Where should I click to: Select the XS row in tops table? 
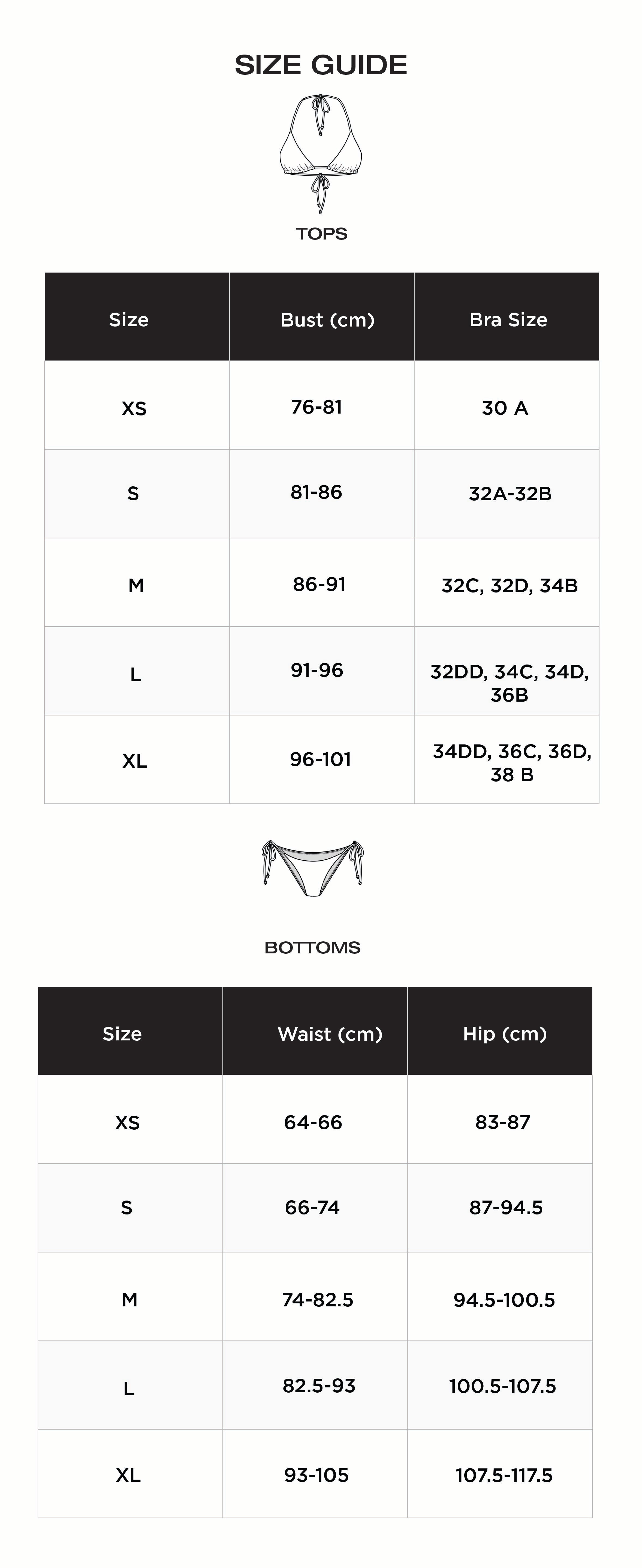coord(134,408)
